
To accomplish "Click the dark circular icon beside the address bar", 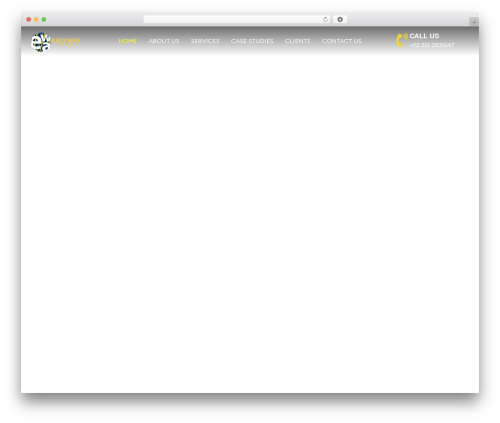I will [340, 19].
